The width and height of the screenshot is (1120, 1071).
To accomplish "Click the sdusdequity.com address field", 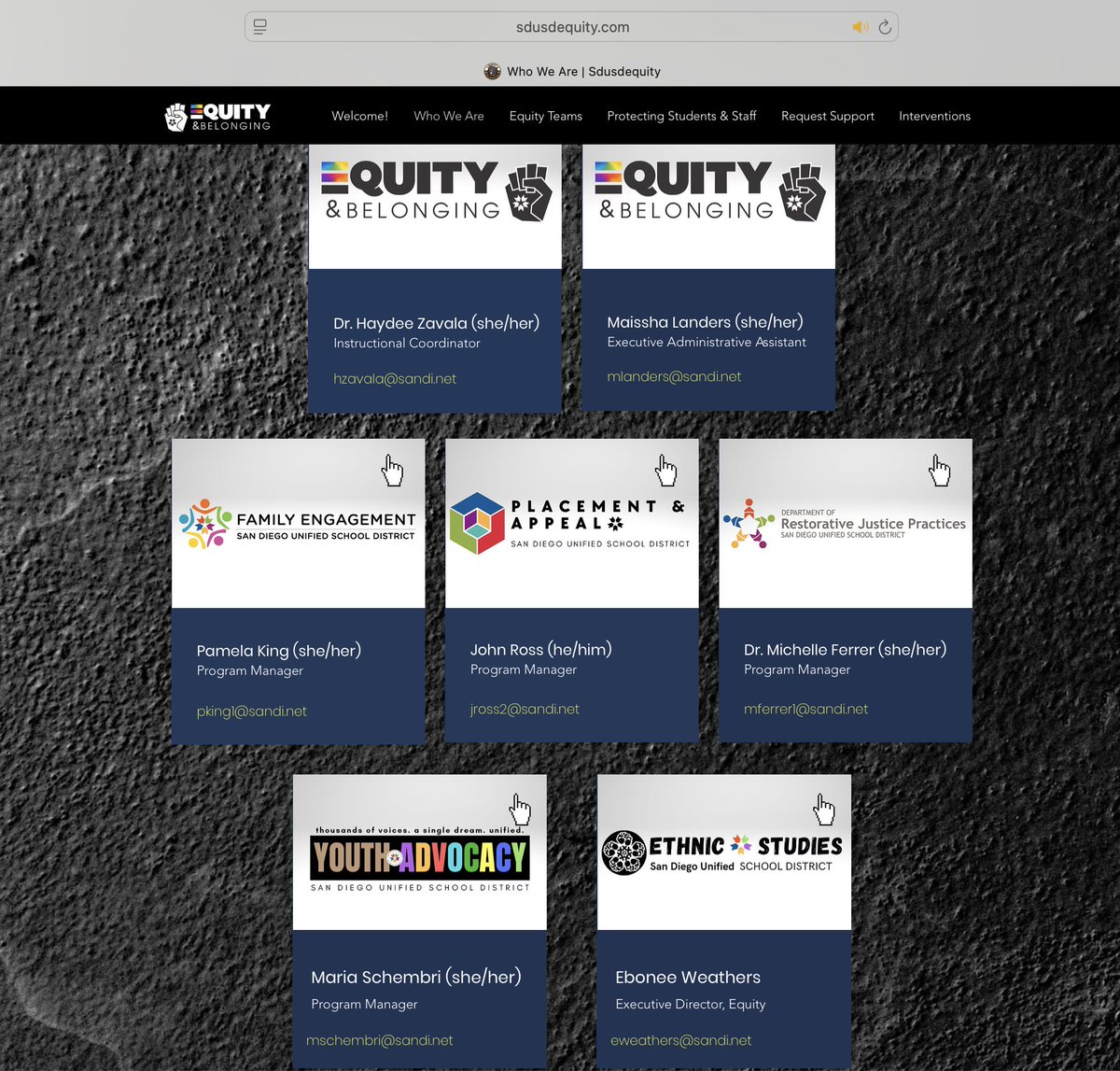I will [x=572, y=27].
